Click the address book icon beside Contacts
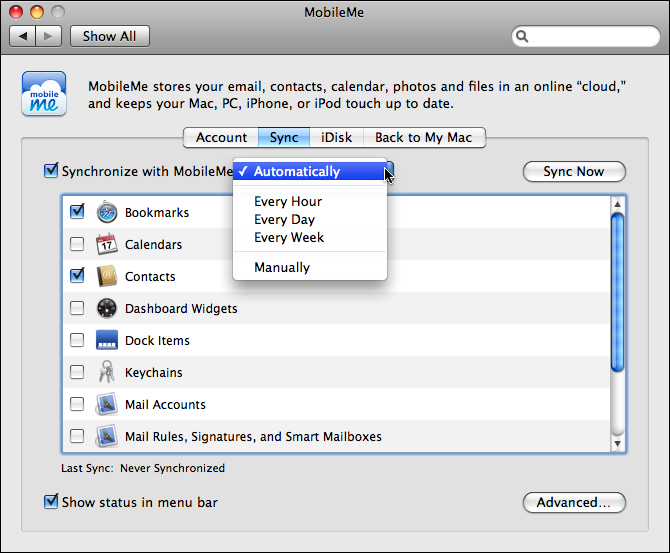 click(107, 276)
